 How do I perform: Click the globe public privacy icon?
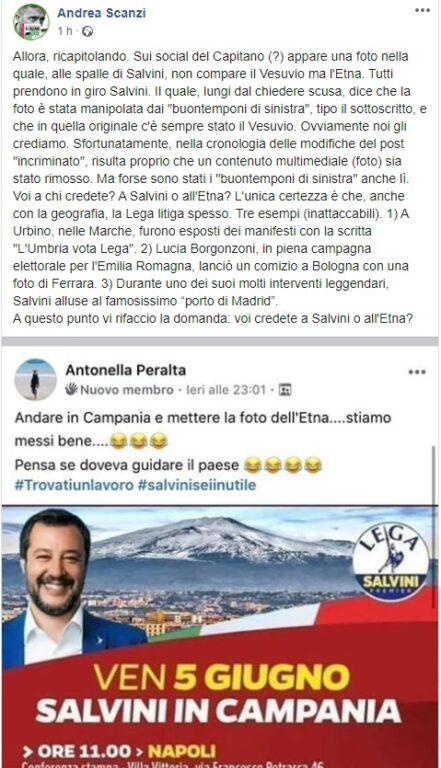pyautogui.click(x=87, y=32)
